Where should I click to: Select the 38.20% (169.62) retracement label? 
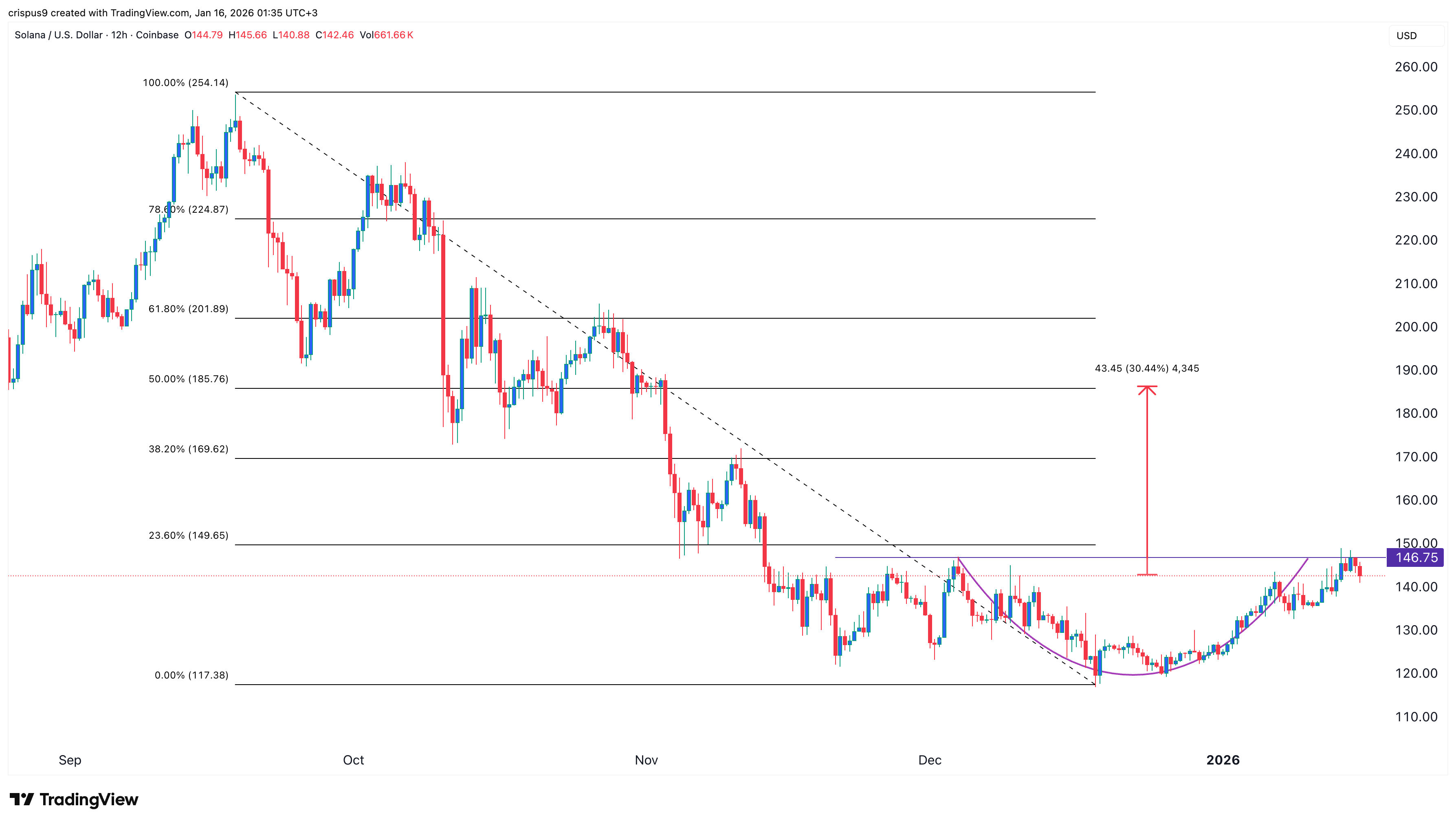188,449
